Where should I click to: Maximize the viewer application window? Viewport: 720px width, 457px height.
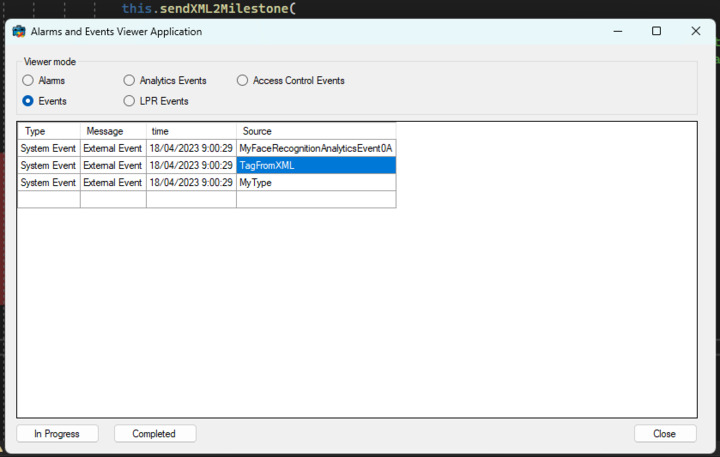tap(656, 31)
